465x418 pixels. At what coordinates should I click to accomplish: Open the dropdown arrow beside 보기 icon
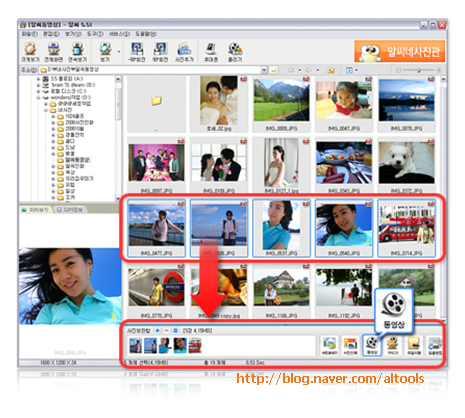tap(119, 52)
